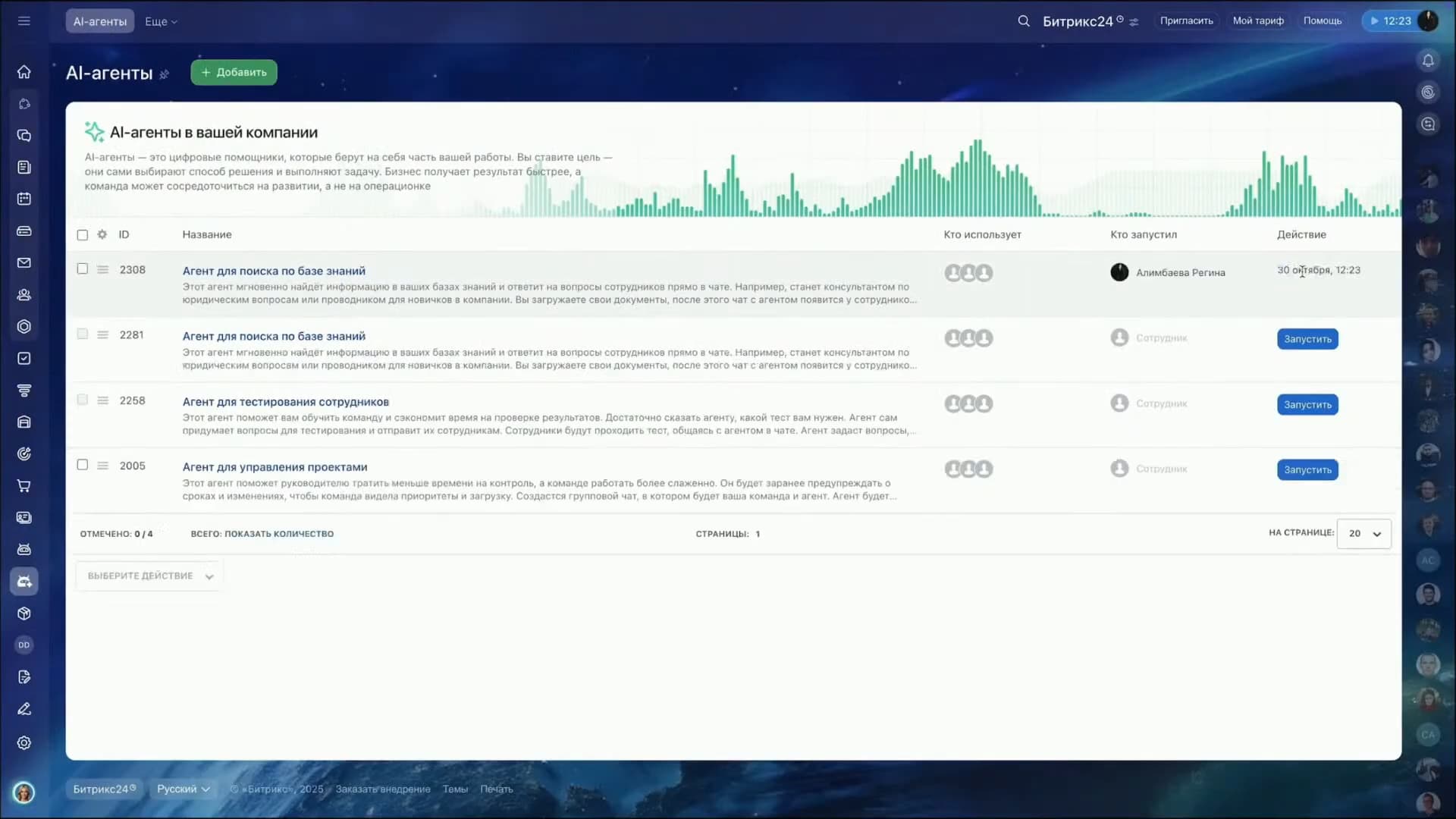
Task: Expand the Еще menu at the top
Action: [x=160, y=21]
